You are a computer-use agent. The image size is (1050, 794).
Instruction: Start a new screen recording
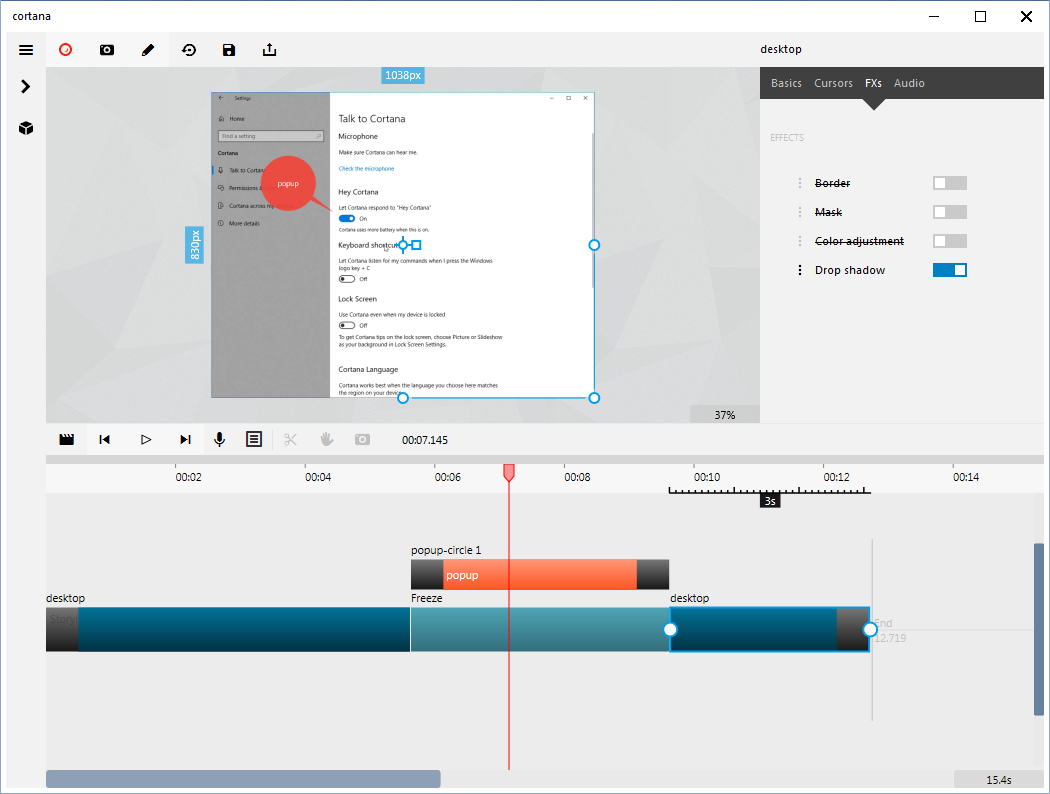tap(66, 50)
